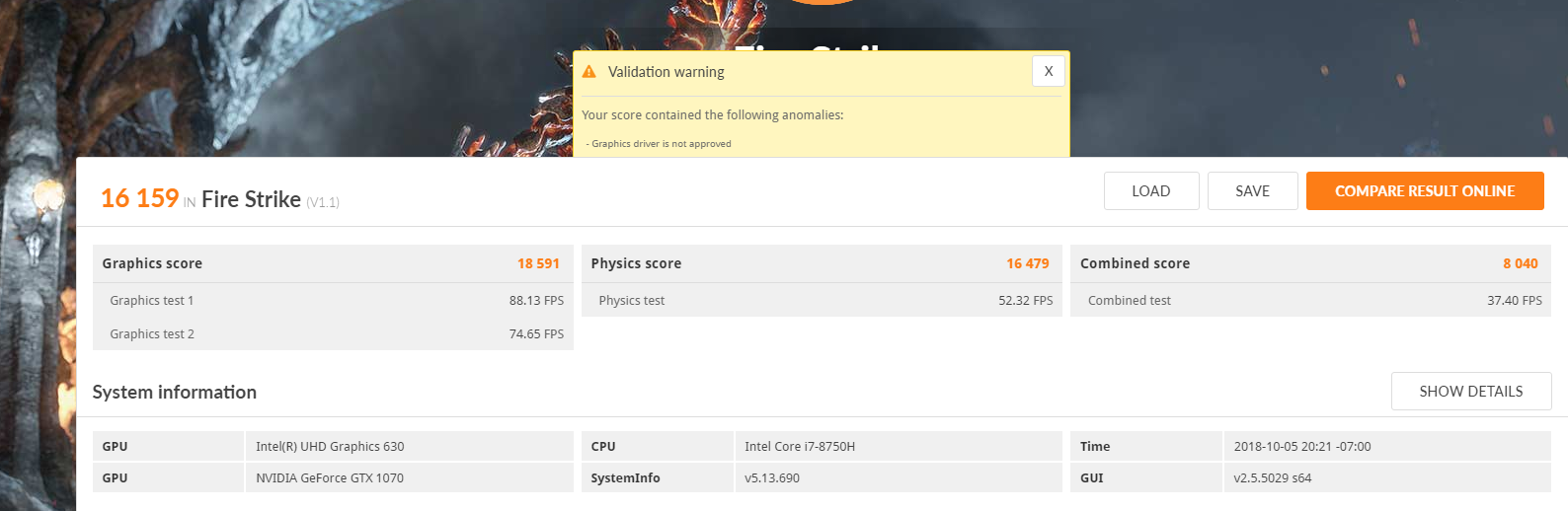The height and width of the screenshot is (511, 1568).
Task: Click SystemInfo version v5.13.690
Action: (772, 478)
